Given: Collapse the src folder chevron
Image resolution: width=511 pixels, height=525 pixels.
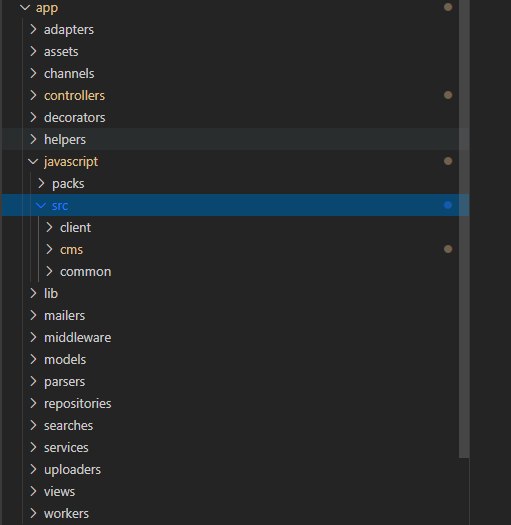Looking at the screenshot, I should [x=41, y=206].
